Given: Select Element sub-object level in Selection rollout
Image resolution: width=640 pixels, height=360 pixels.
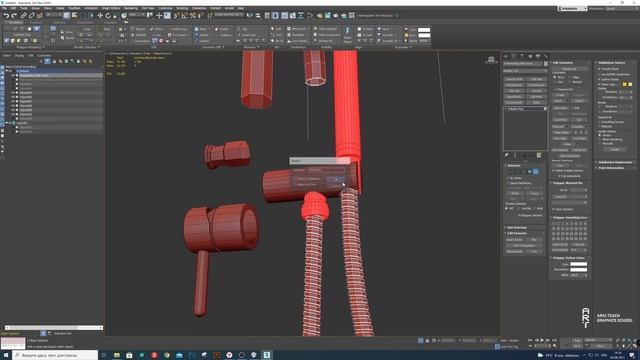Looking at the screenshot, I should (536, 171).
